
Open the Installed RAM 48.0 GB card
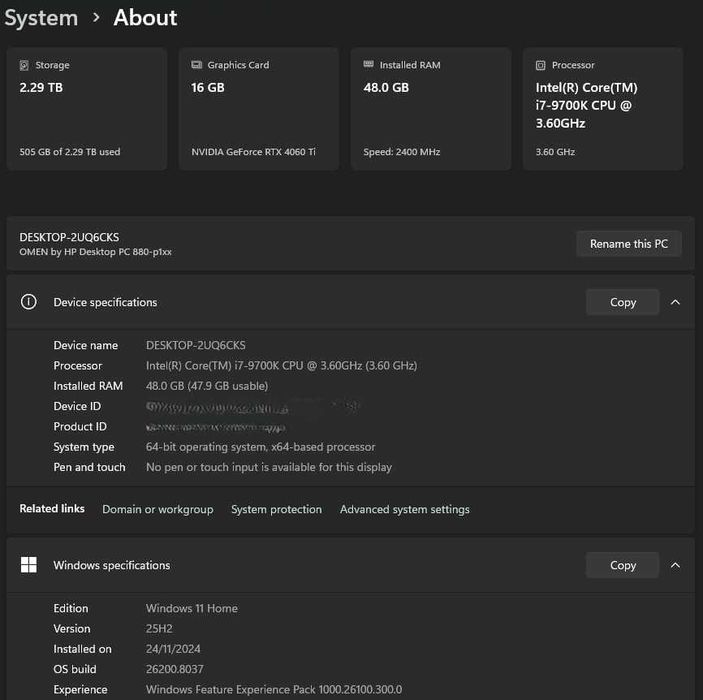(x=431, y=109)
